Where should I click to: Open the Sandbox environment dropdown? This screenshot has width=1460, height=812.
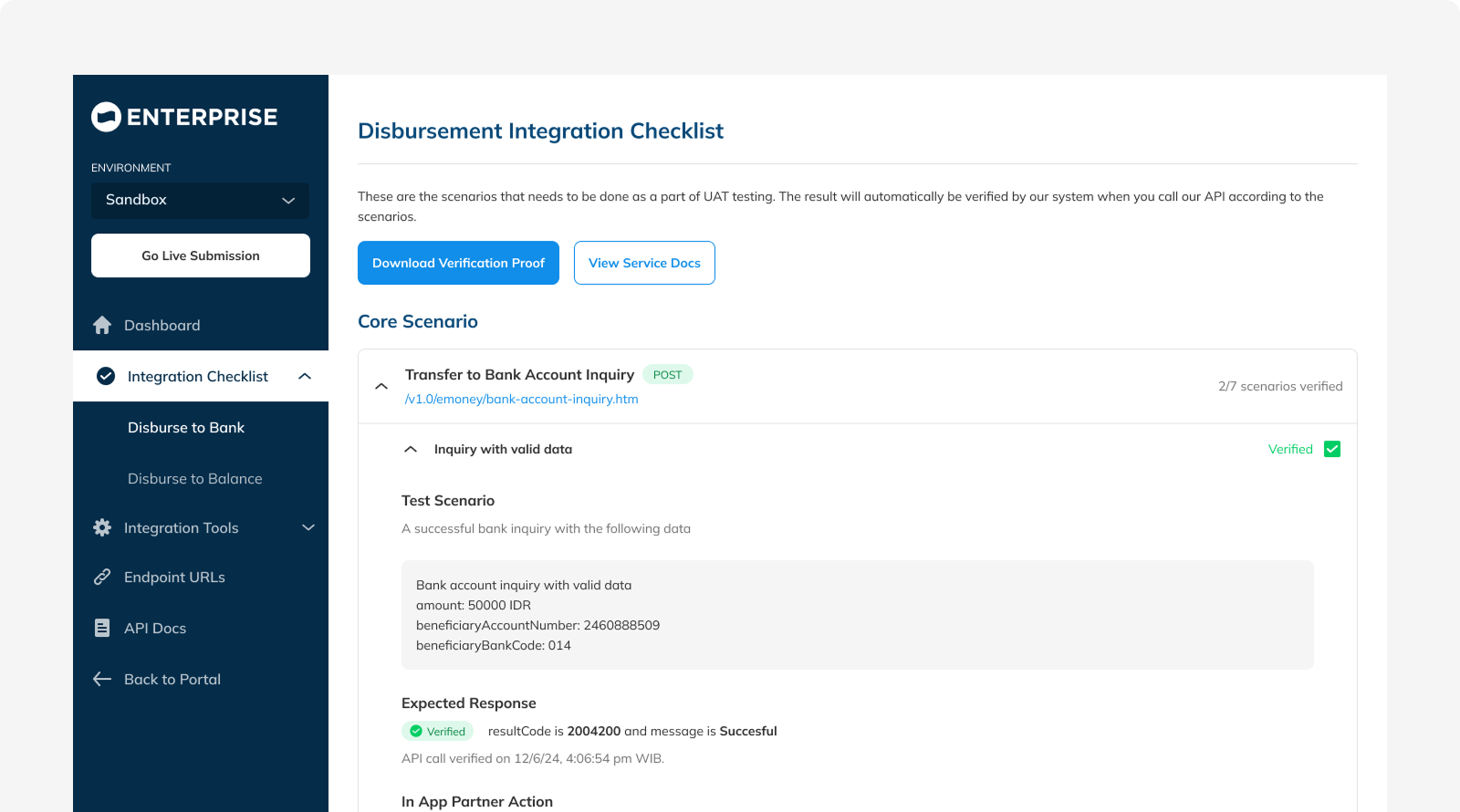pos(200,200)
